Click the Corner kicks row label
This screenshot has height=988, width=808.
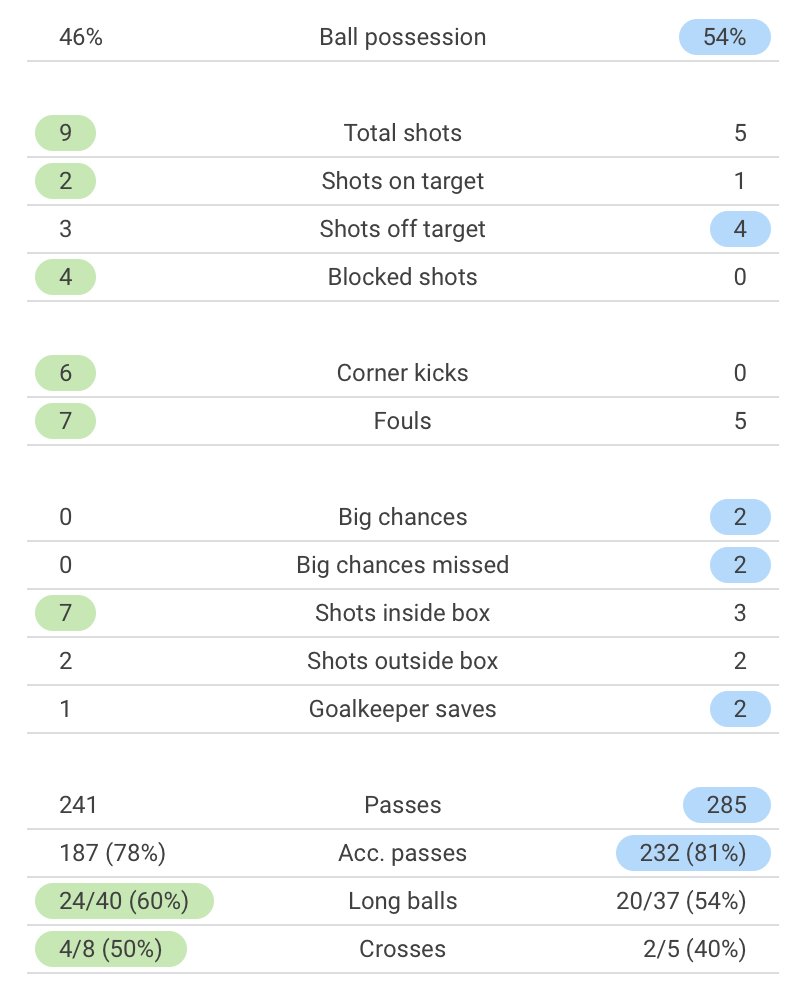pos(403,373)
